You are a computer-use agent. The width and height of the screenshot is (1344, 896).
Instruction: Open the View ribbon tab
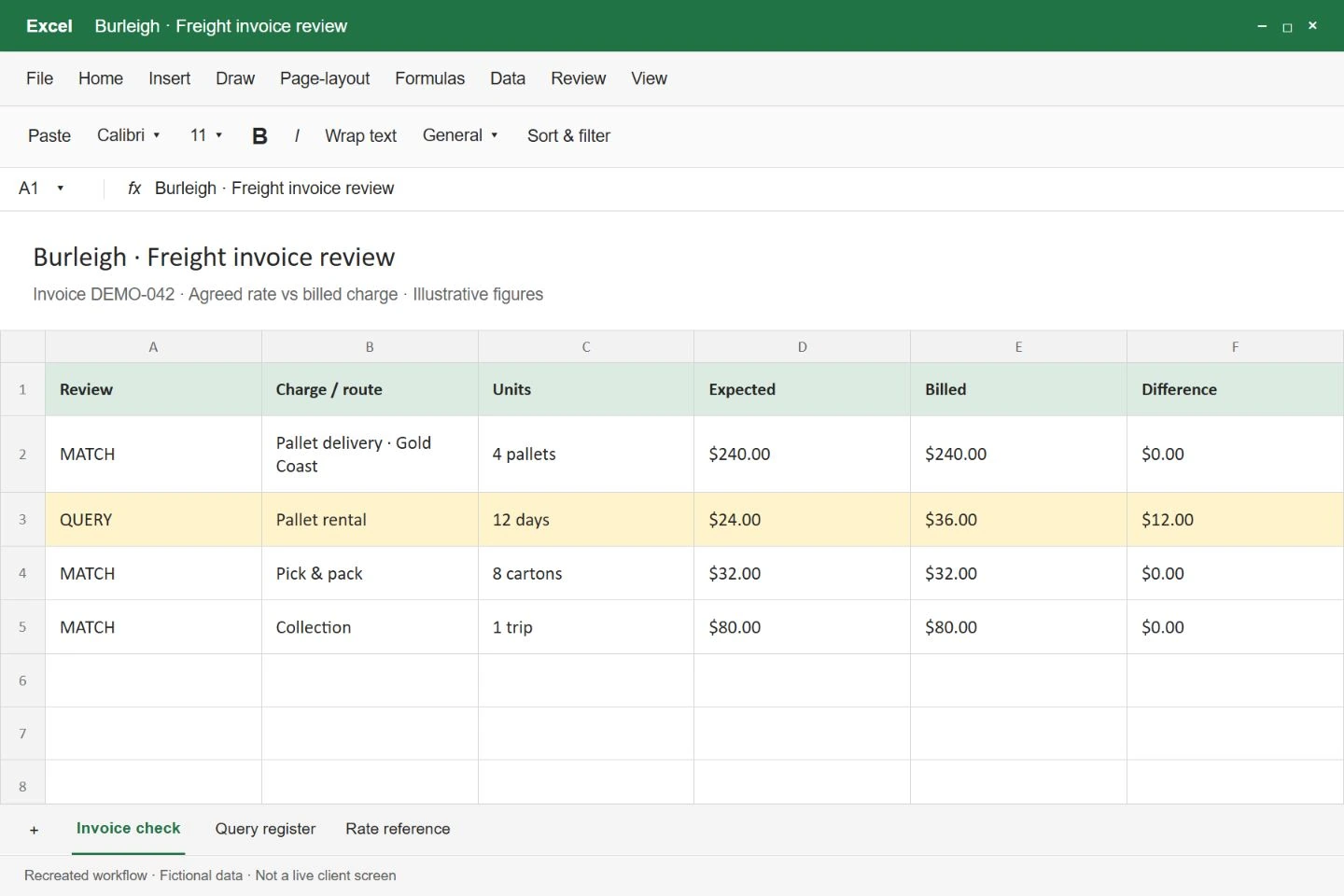pos(649,78)
